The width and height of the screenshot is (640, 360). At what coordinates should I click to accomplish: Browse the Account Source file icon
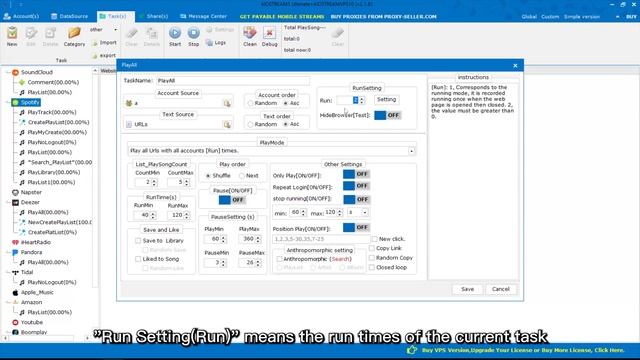point(227,103)
